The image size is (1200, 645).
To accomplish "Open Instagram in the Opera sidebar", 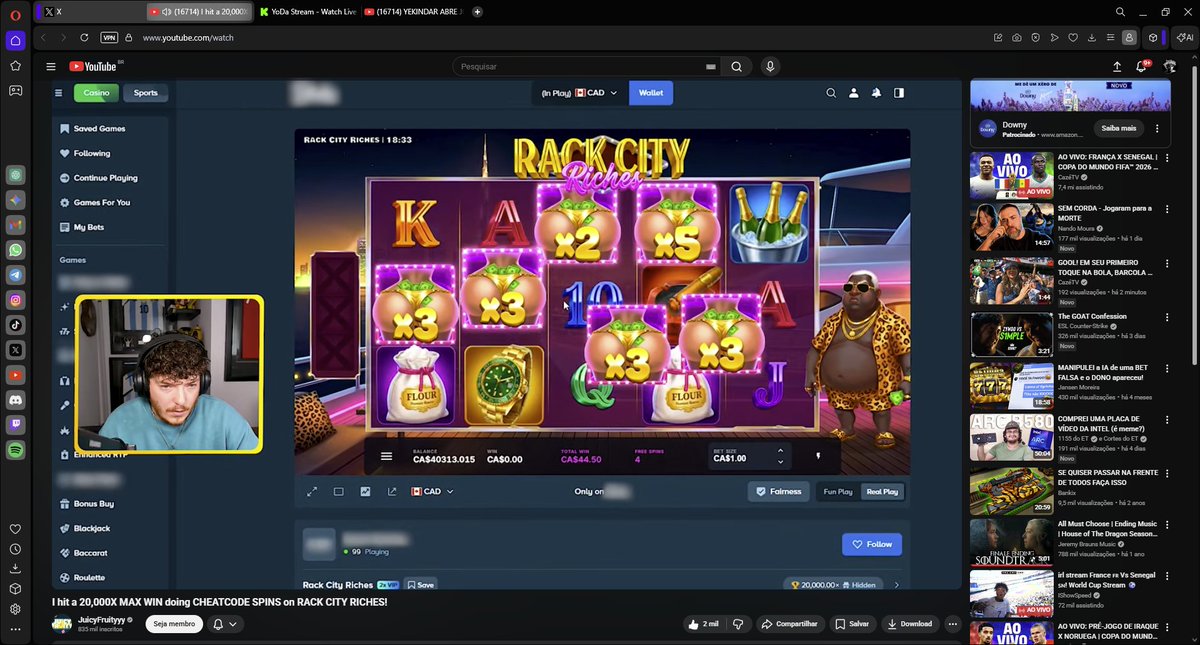I will point(15,300).
